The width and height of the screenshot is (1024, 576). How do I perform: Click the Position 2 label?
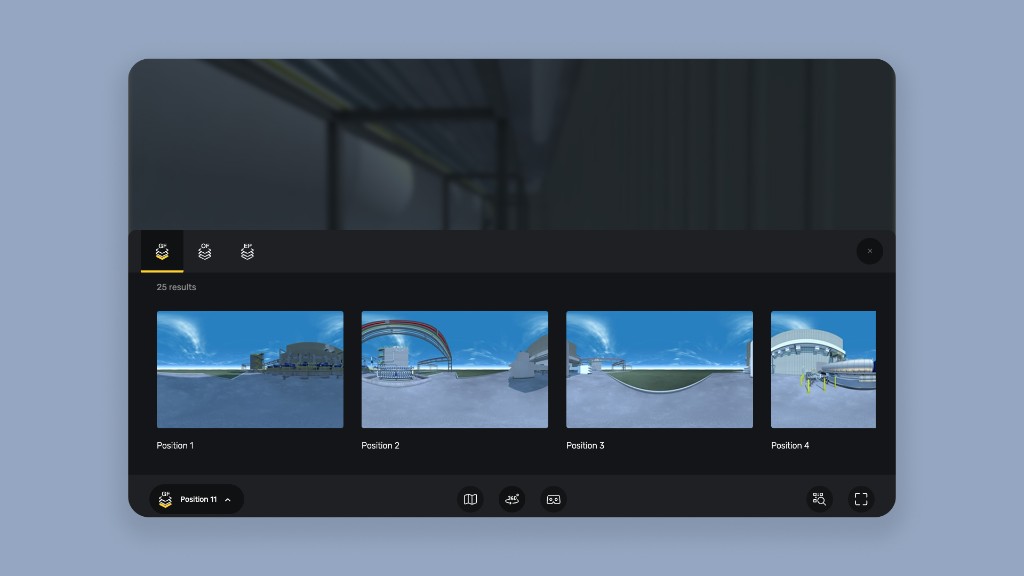coord(380,445)
